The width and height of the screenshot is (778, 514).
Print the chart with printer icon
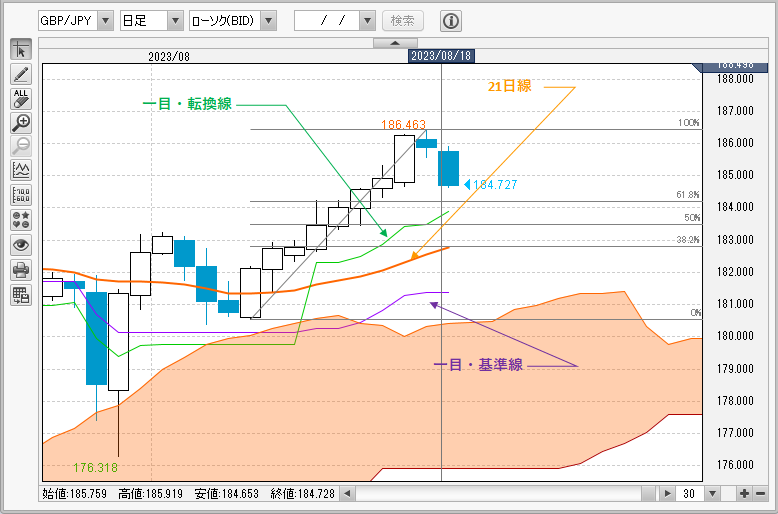tap(21, 269)
